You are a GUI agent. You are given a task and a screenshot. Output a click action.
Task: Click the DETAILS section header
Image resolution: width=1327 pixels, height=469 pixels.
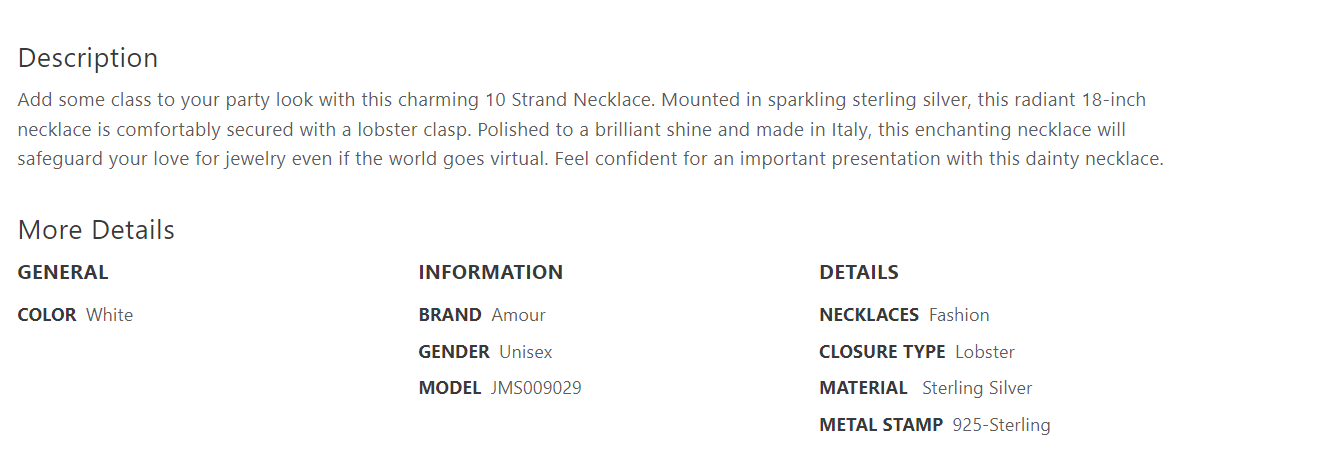point(858,272)
